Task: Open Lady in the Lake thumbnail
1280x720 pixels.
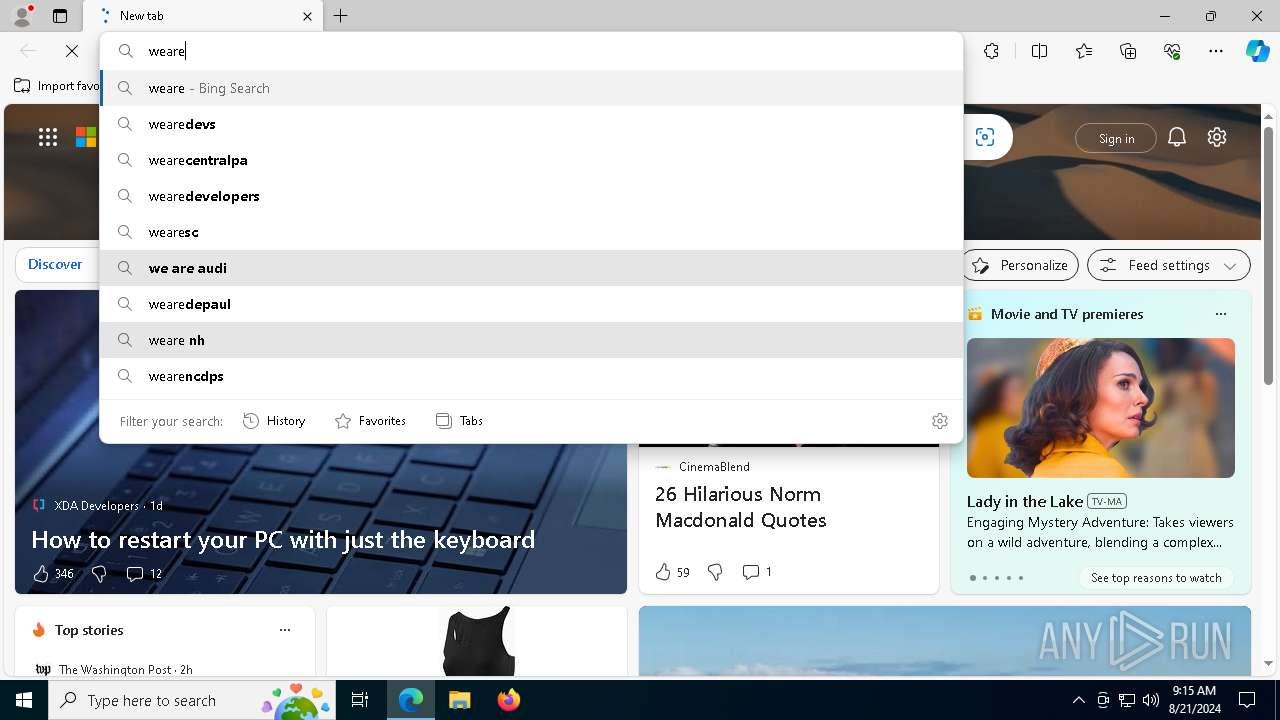Action: pos(1101,408)
